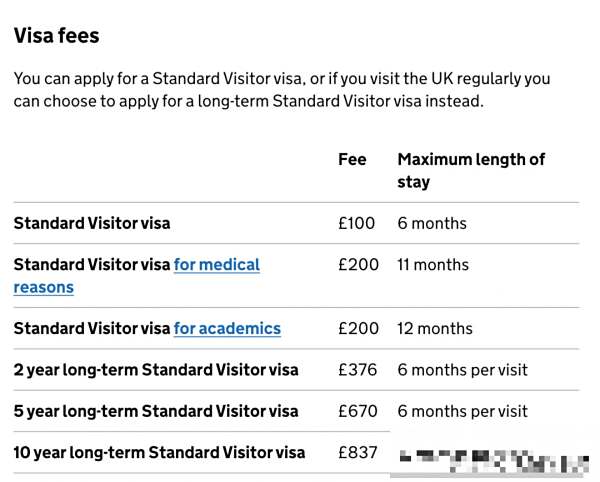Click the £376 fee cell
The height and width of the screenshot is (482, 600).
[357, 370]
